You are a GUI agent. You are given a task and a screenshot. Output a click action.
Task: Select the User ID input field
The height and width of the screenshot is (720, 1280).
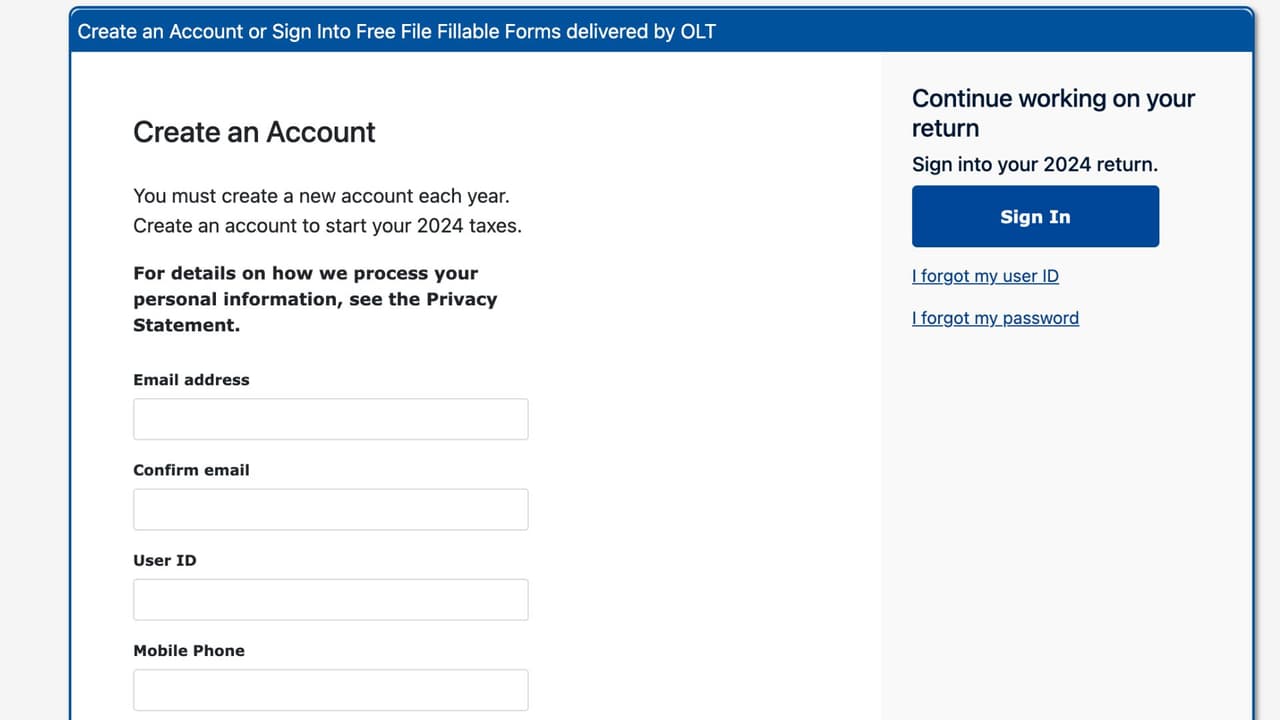click(330, 599)
